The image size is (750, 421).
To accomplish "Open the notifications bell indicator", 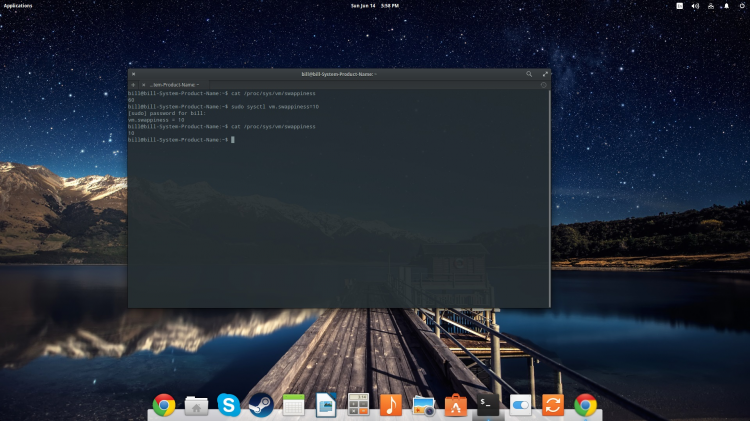I will pyautogui.click(x=727, y=6).
